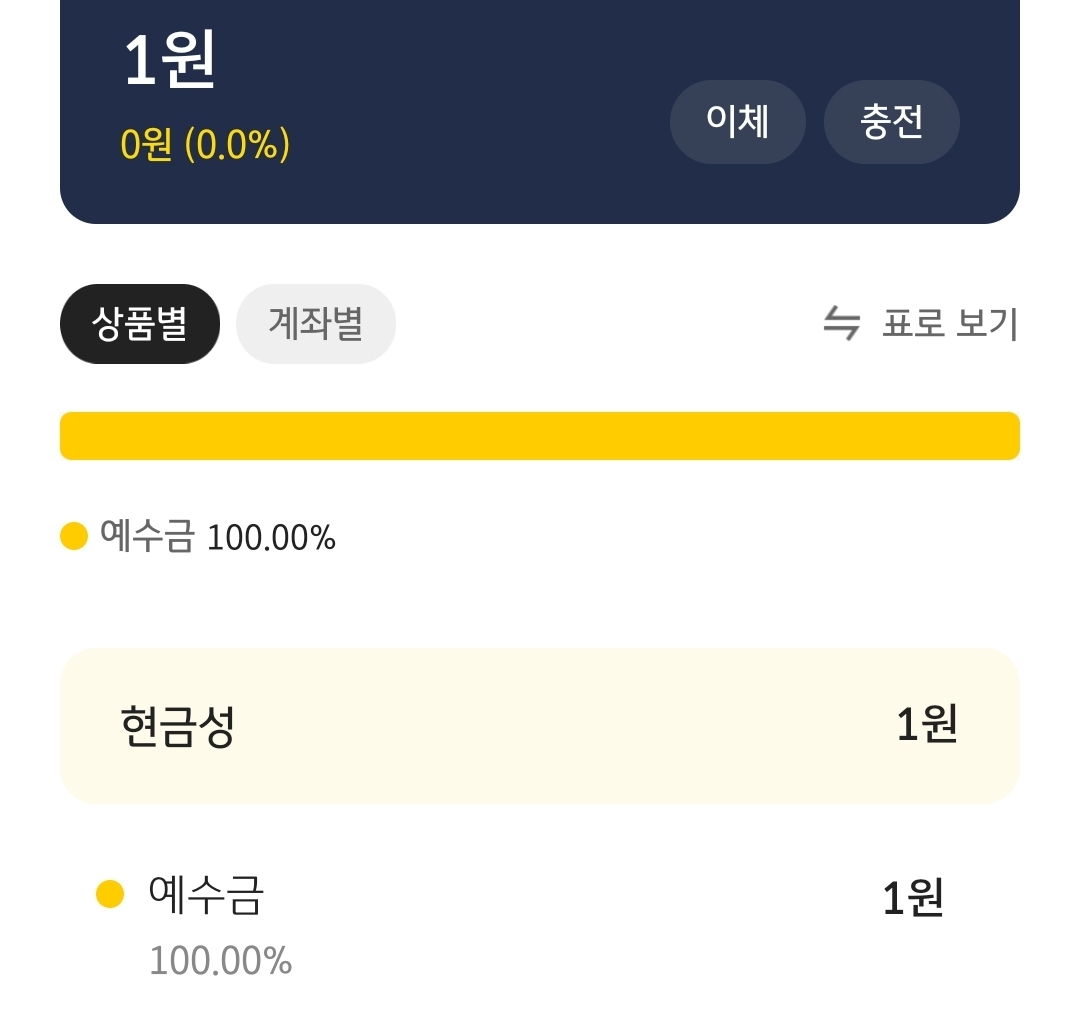Click the swap arrows icon next to 표로 보기
The width and height of the screenshot is (1080, 1035).
click(x=841, y=324)
